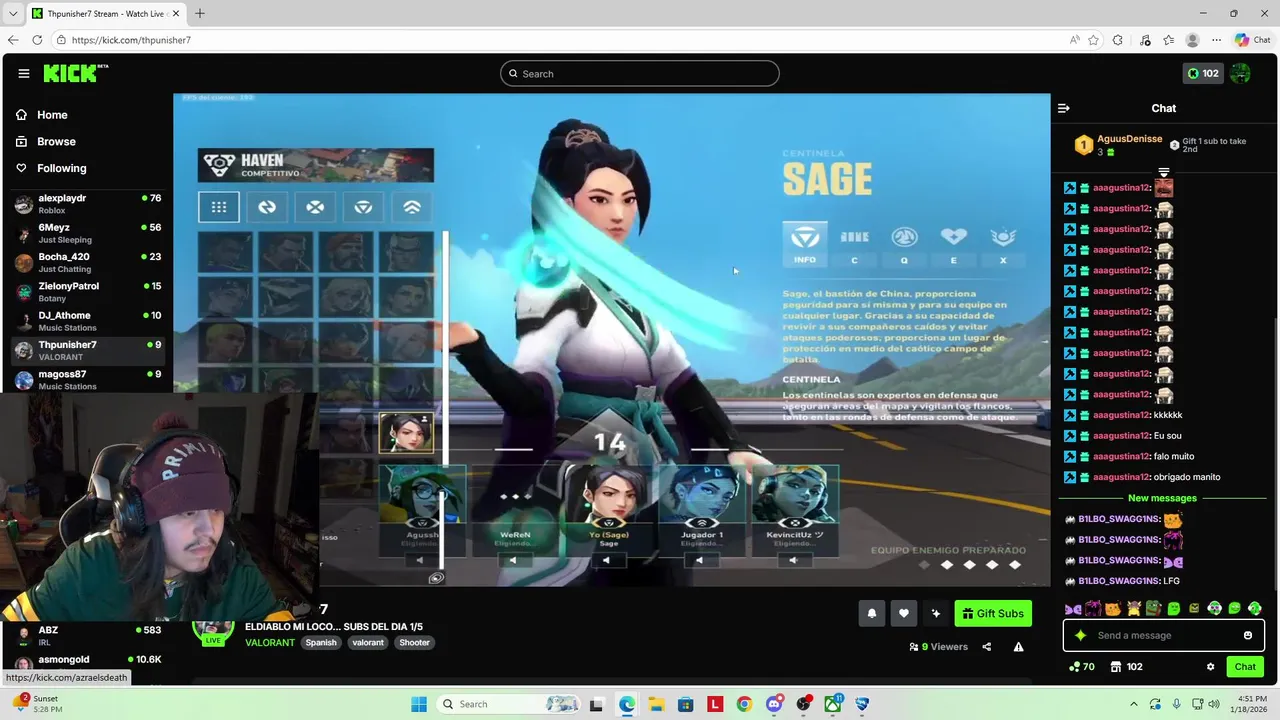The height and width of the screenshot is (720, 1280).
Task: Open DJ_Athome channel from sidebar
Action: point(87,321)
